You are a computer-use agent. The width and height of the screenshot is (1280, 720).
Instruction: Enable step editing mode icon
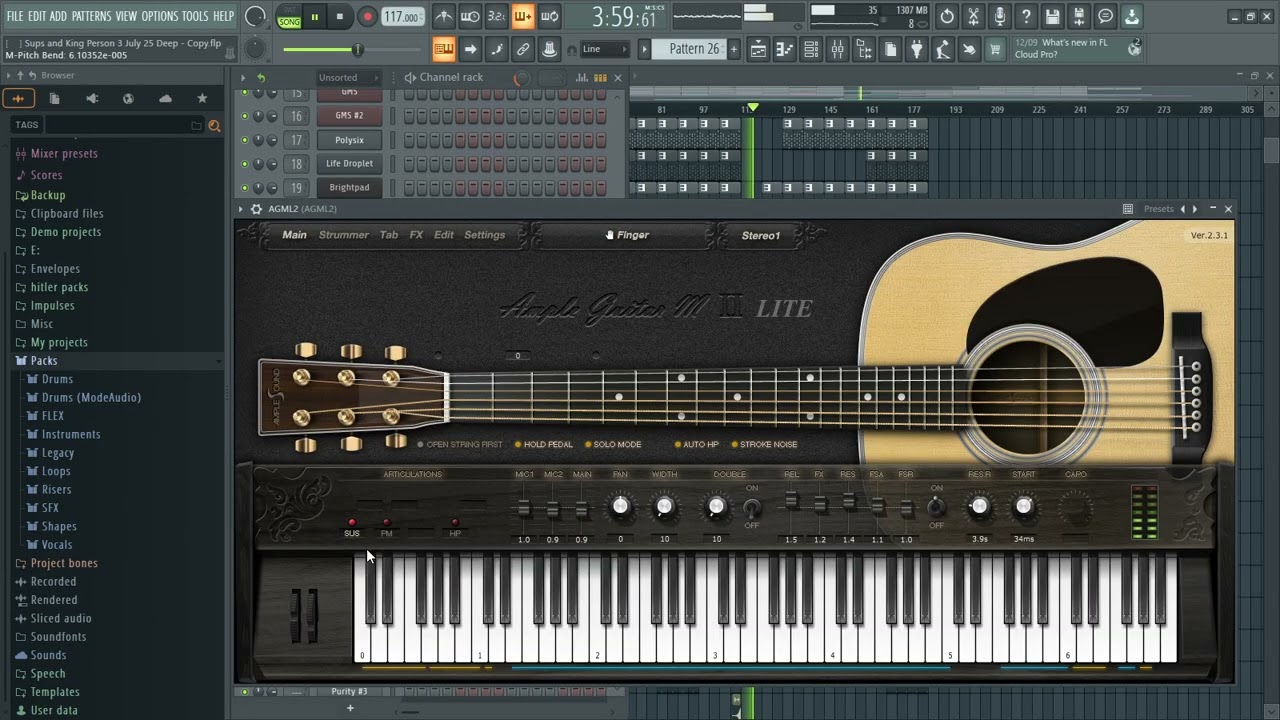pos(497,49)
